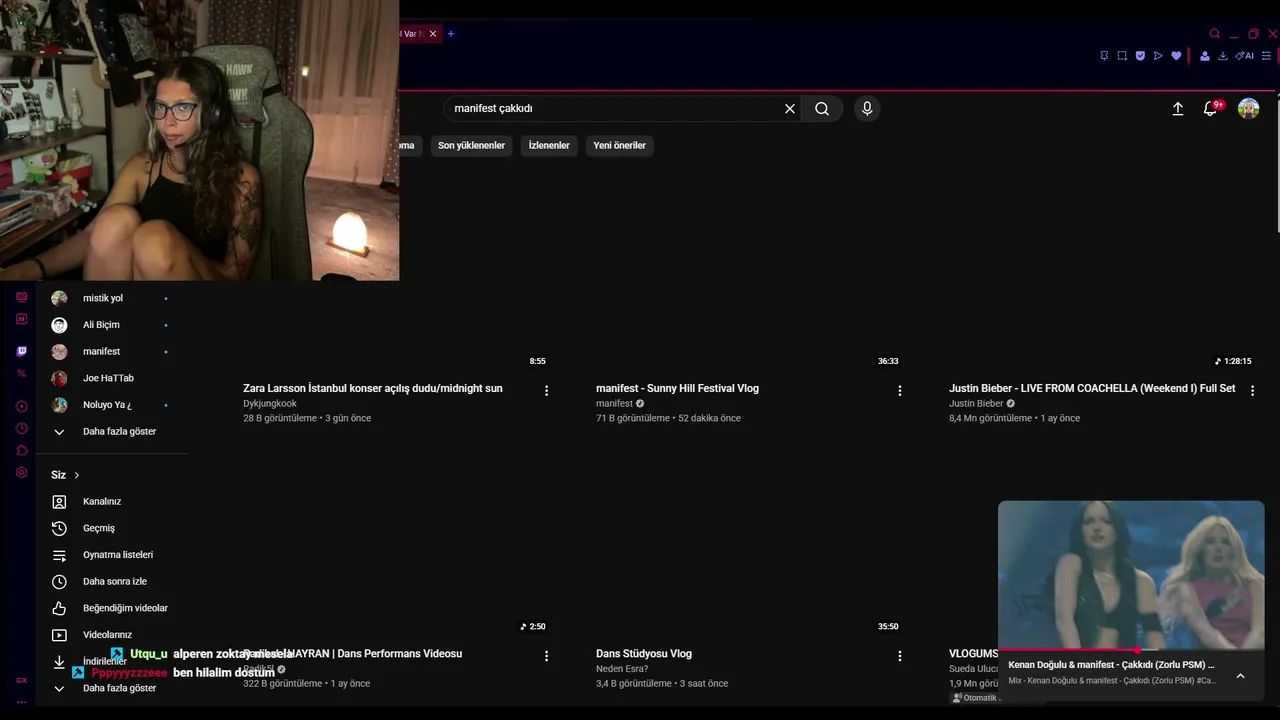Click the miniplayer Kenan Doğulu & manifest title

coord(1111,665)
